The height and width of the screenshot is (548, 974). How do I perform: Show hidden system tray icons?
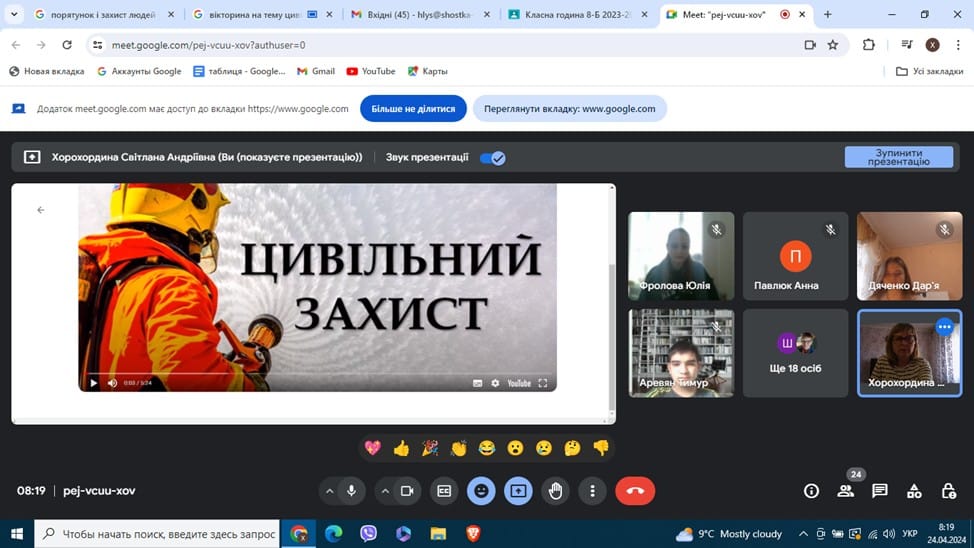pyautogui.click(x=803, y=534)
